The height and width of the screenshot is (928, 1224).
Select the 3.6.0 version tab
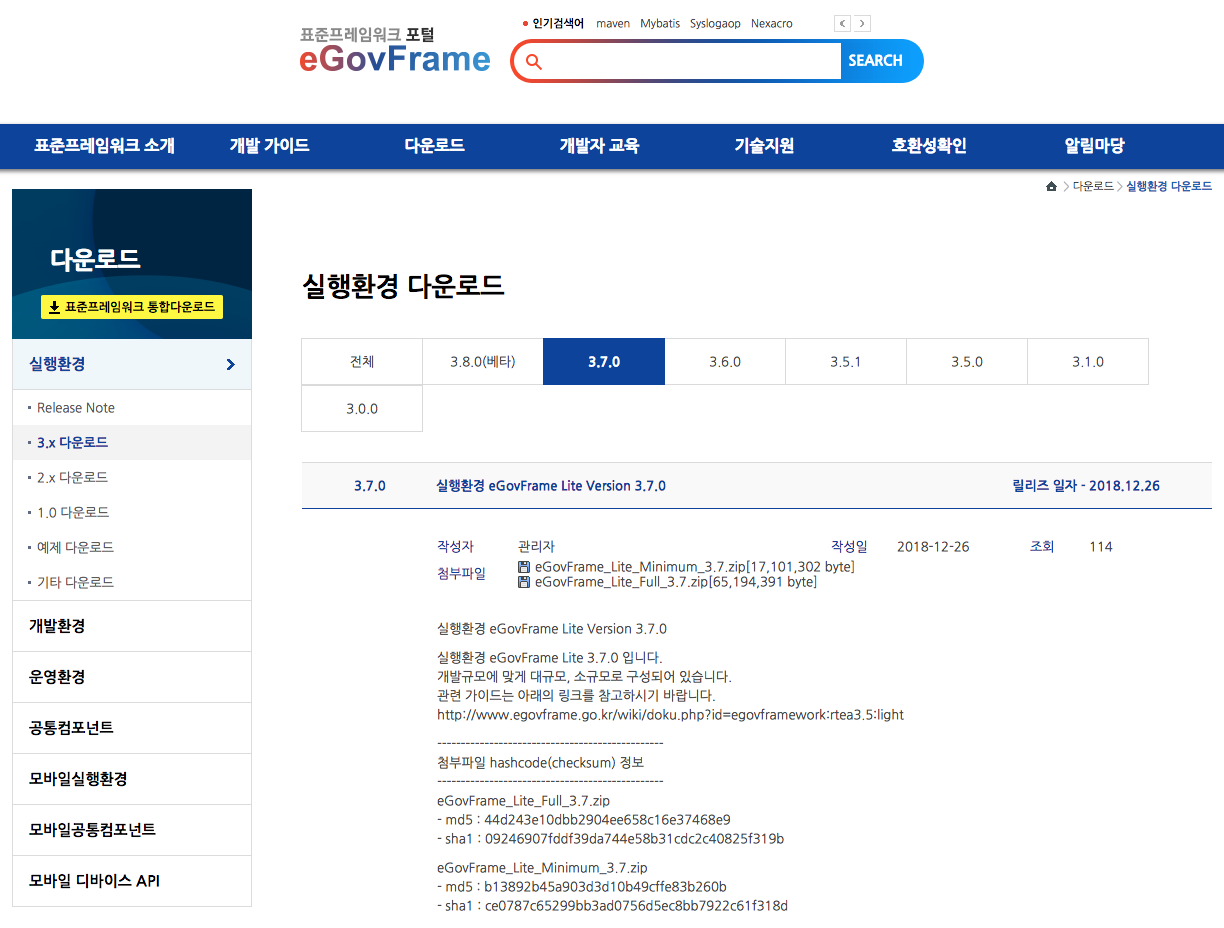(x=725, y=362)
